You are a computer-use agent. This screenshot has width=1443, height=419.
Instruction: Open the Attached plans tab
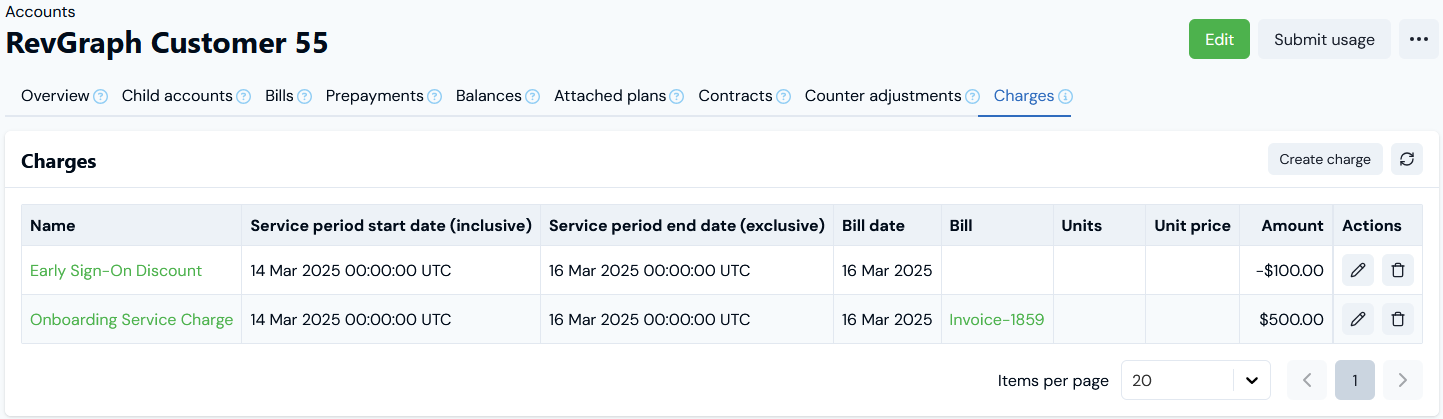(x=610, y=96)
